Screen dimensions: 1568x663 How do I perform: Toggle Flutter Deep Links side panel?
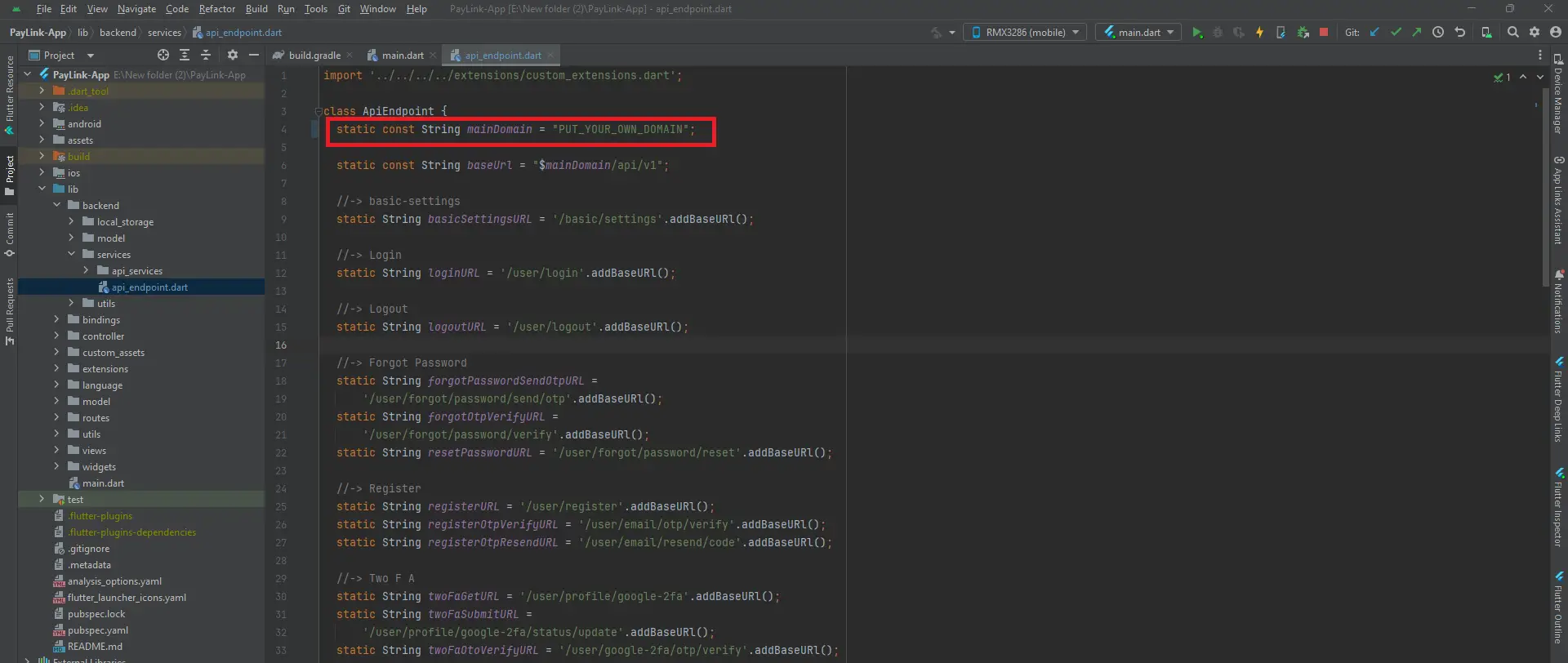1558,399
